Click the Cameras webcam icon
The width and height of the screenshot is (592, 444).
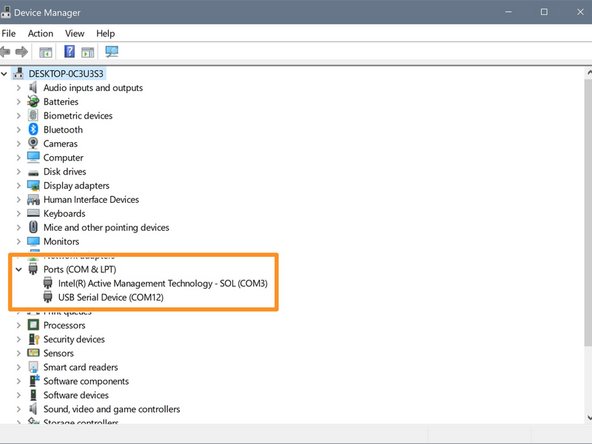click(x=33, y=143)
